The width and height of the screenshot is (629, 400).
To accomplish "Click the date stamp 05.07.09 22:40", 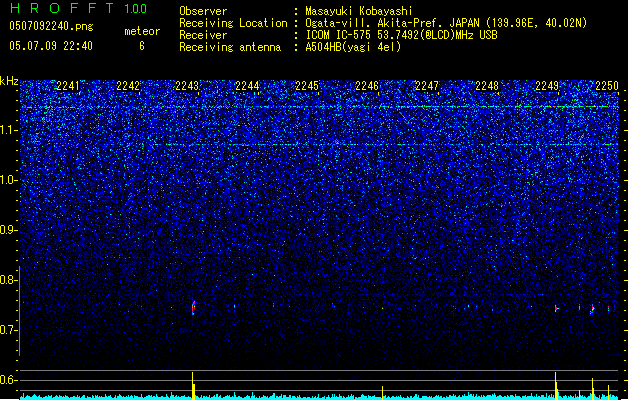I will click(x=51, y=46).
